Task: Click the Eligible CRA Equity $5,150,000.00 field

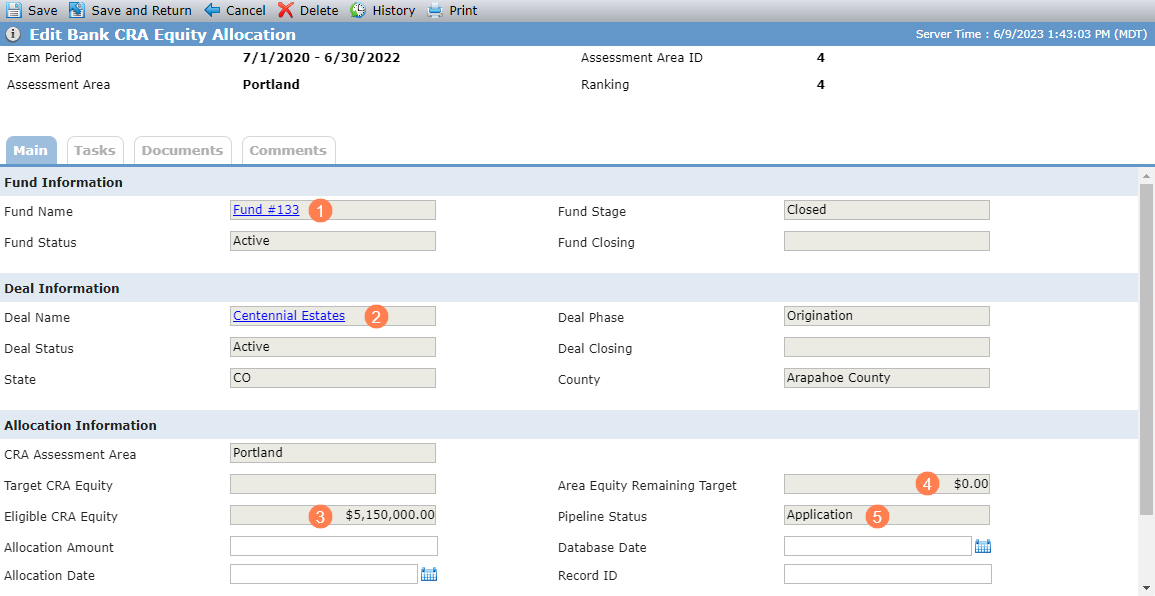Action: pyautogui.click(x=333, y=515)
